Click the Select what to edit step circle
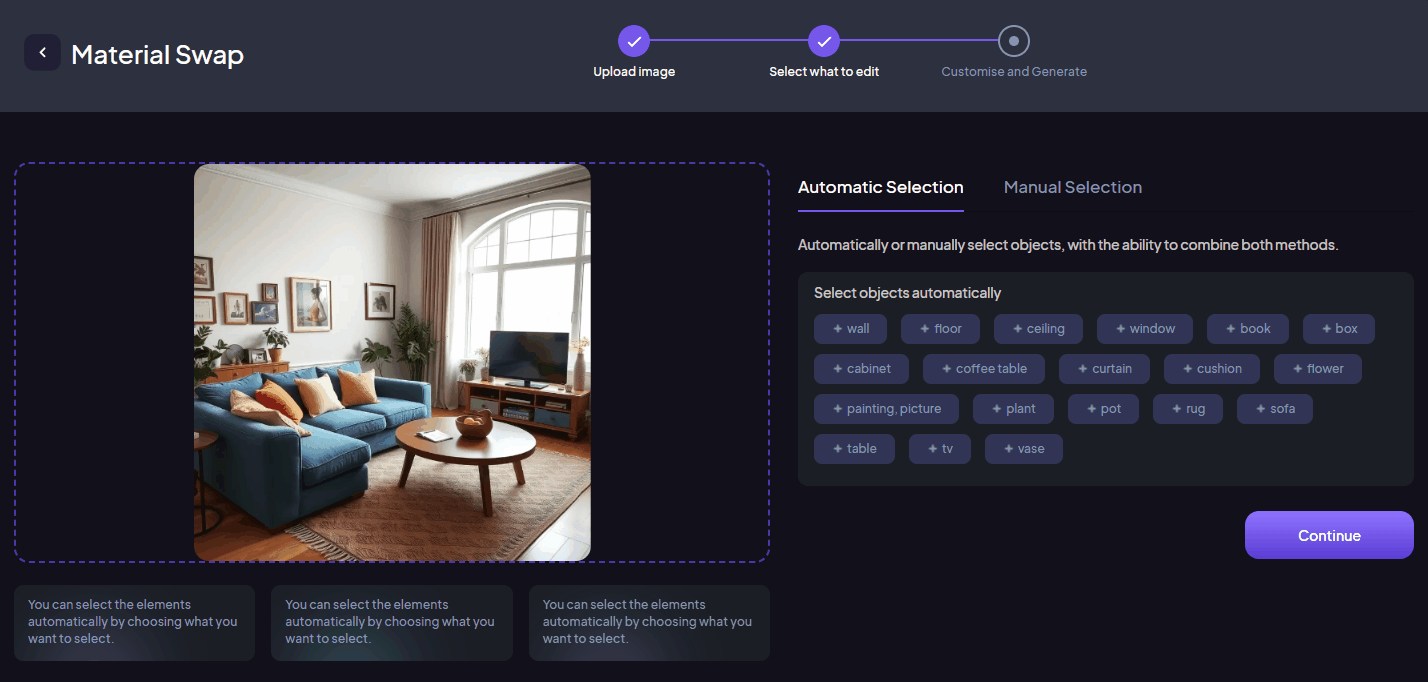This screenshot has width=1428, height=682. 823,41
